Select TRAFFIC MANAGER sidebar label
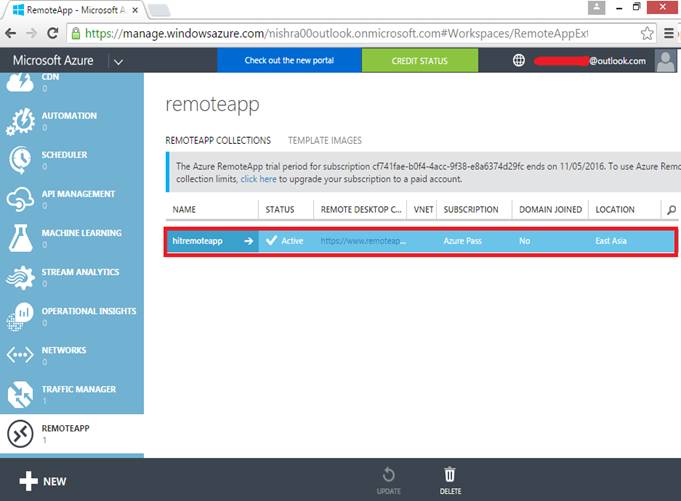 (79, 389)
